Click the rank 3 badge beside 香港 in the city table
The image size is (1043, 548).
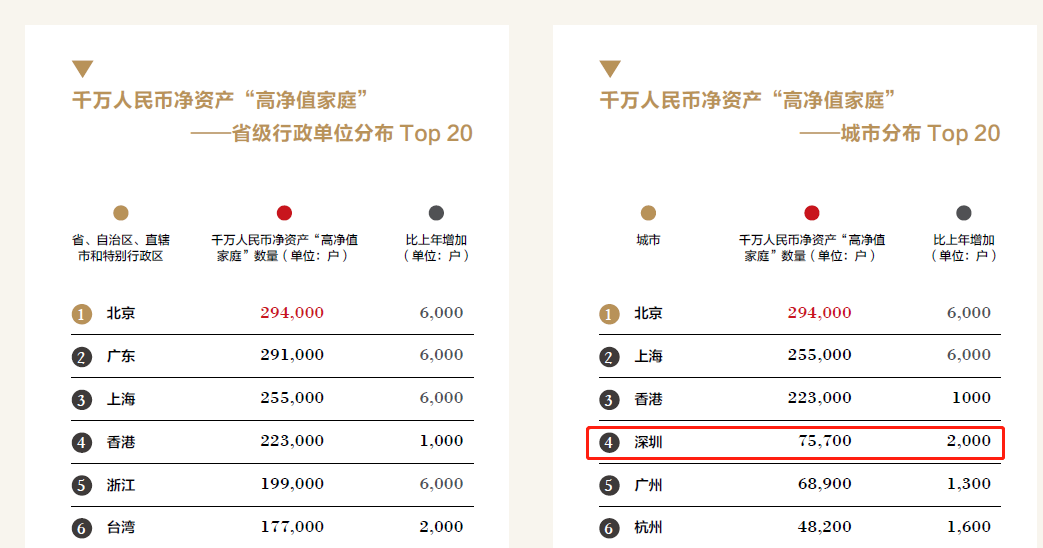coord(609,400)
